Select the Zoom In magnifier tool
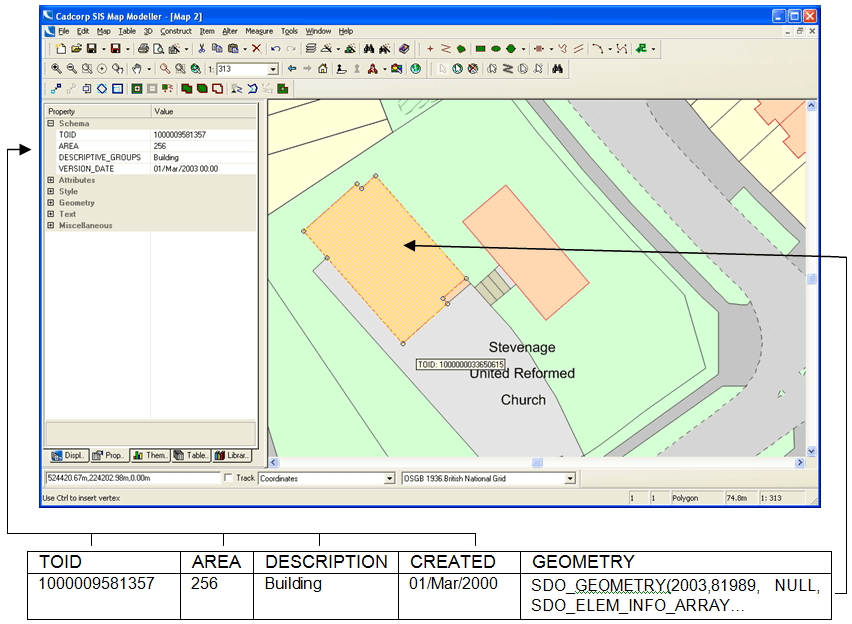852x624 pixels. [57, 68]
